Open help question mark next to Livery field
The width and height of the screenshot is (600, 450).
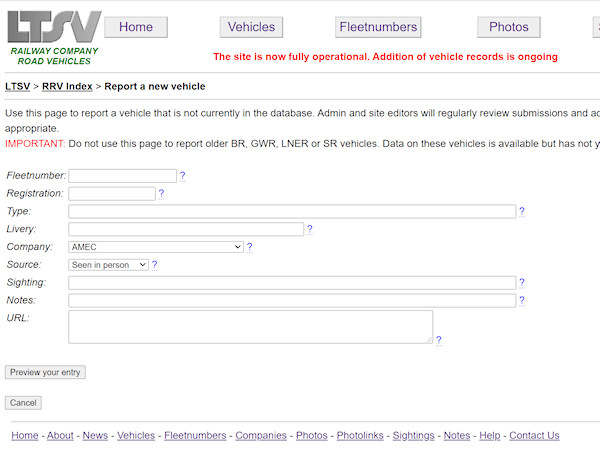pyautogui.click(x=310, y=230)
